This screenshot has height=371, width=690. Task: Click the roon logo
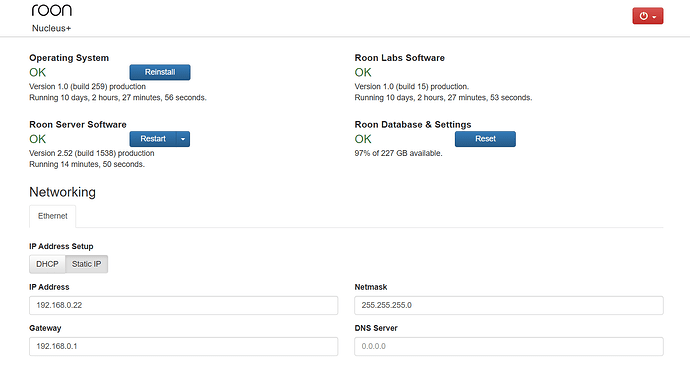tap(51, 10)
